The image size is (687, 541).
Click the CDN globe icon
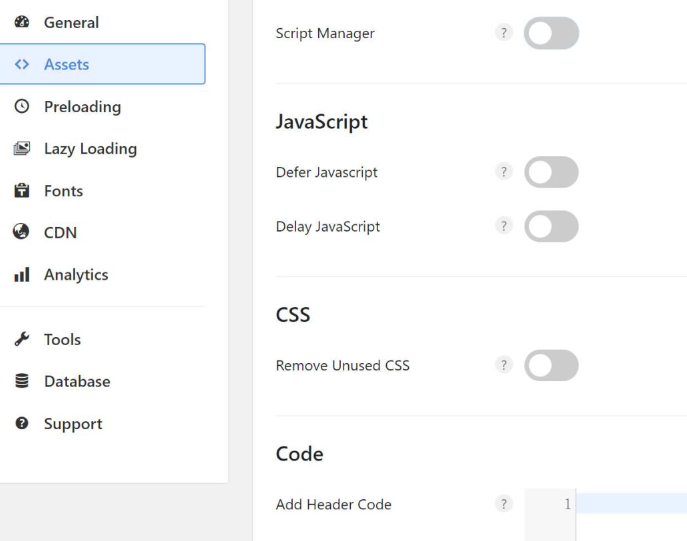point(21,233)
